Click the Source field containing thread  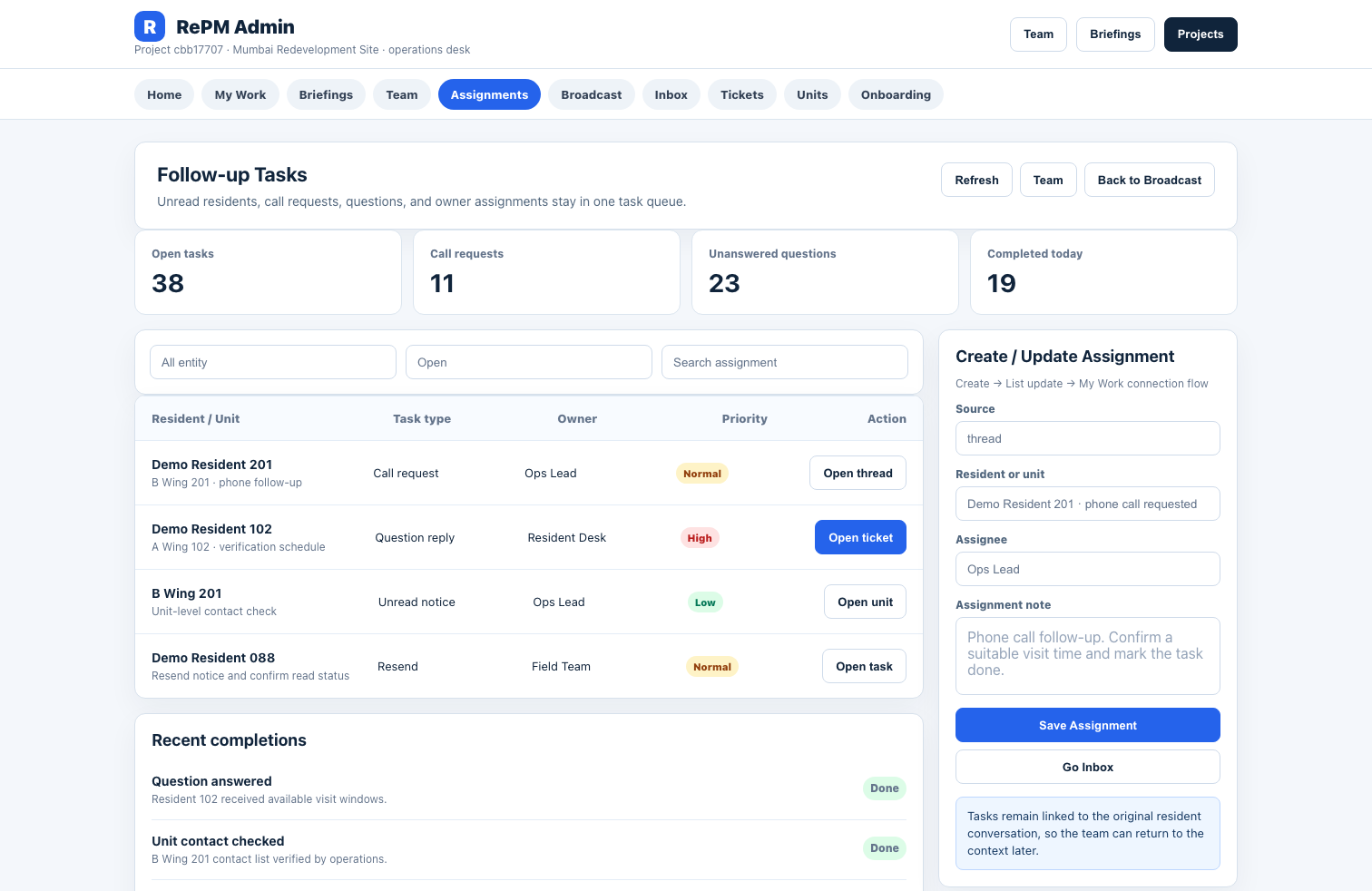1088,438
